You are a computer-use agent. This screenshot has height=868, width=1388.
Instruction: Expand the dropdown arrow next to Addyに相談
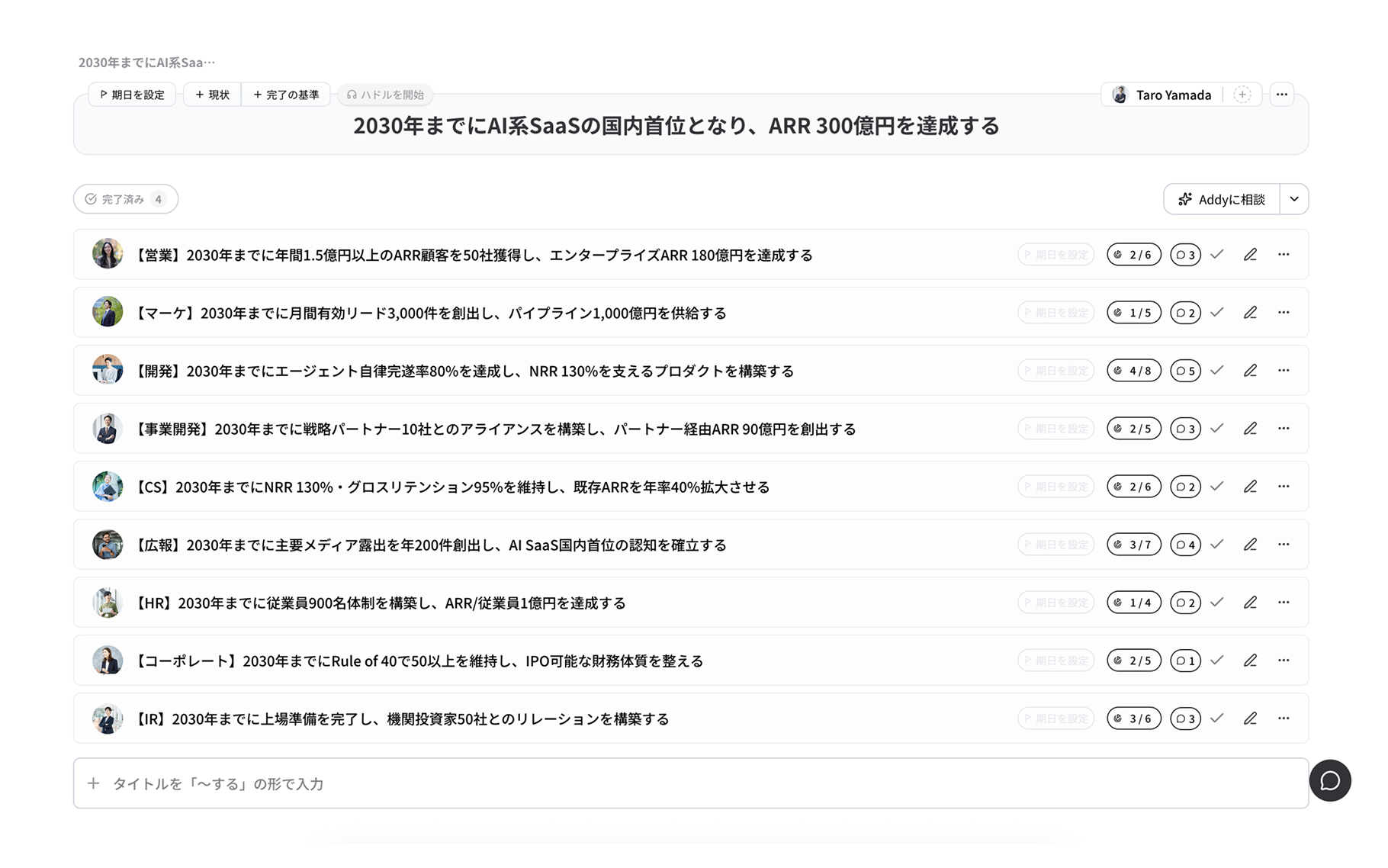1294,199
